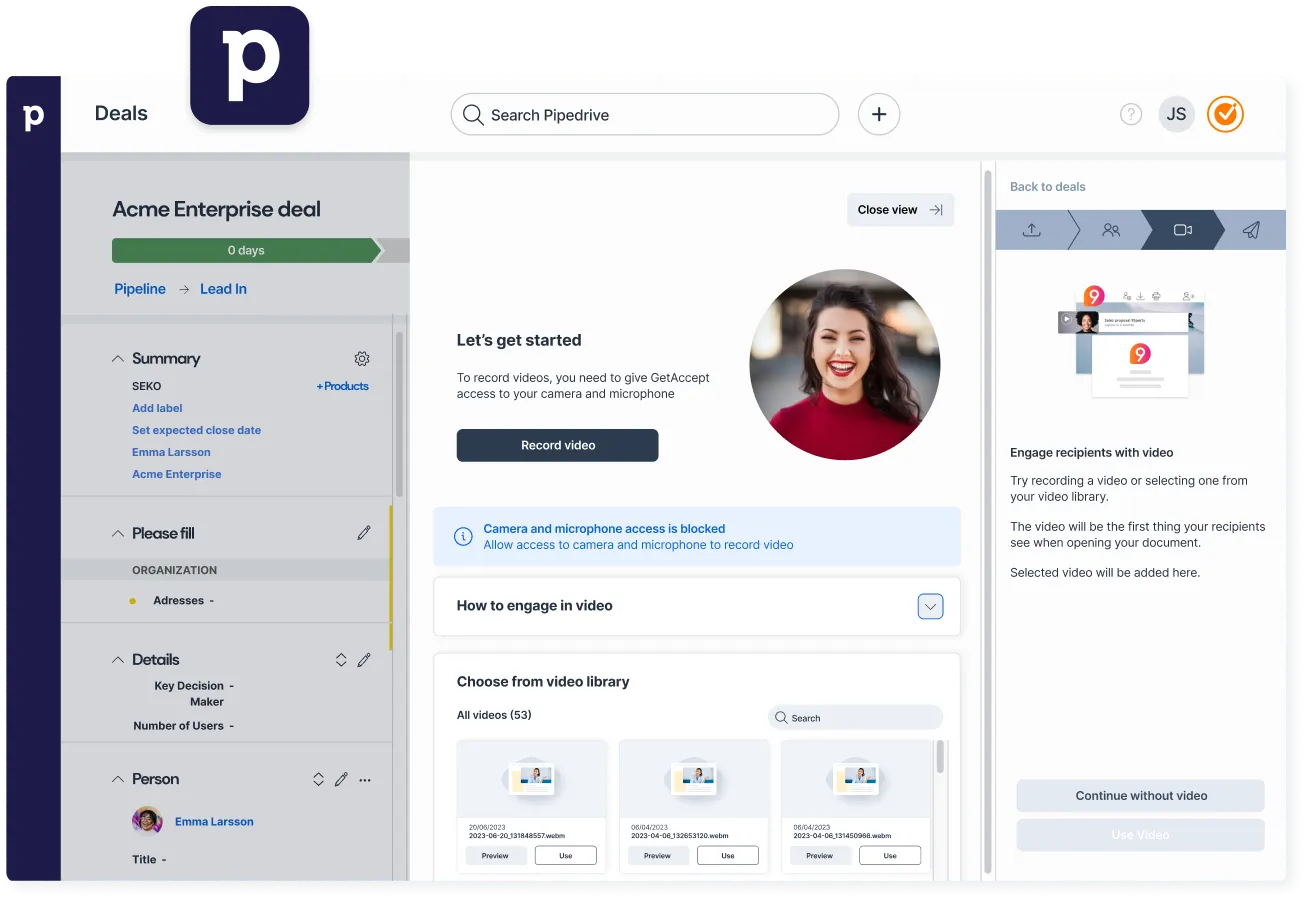Open the Acme Enterprise organization link
The image size is (1306, 899).
[177, 474]
